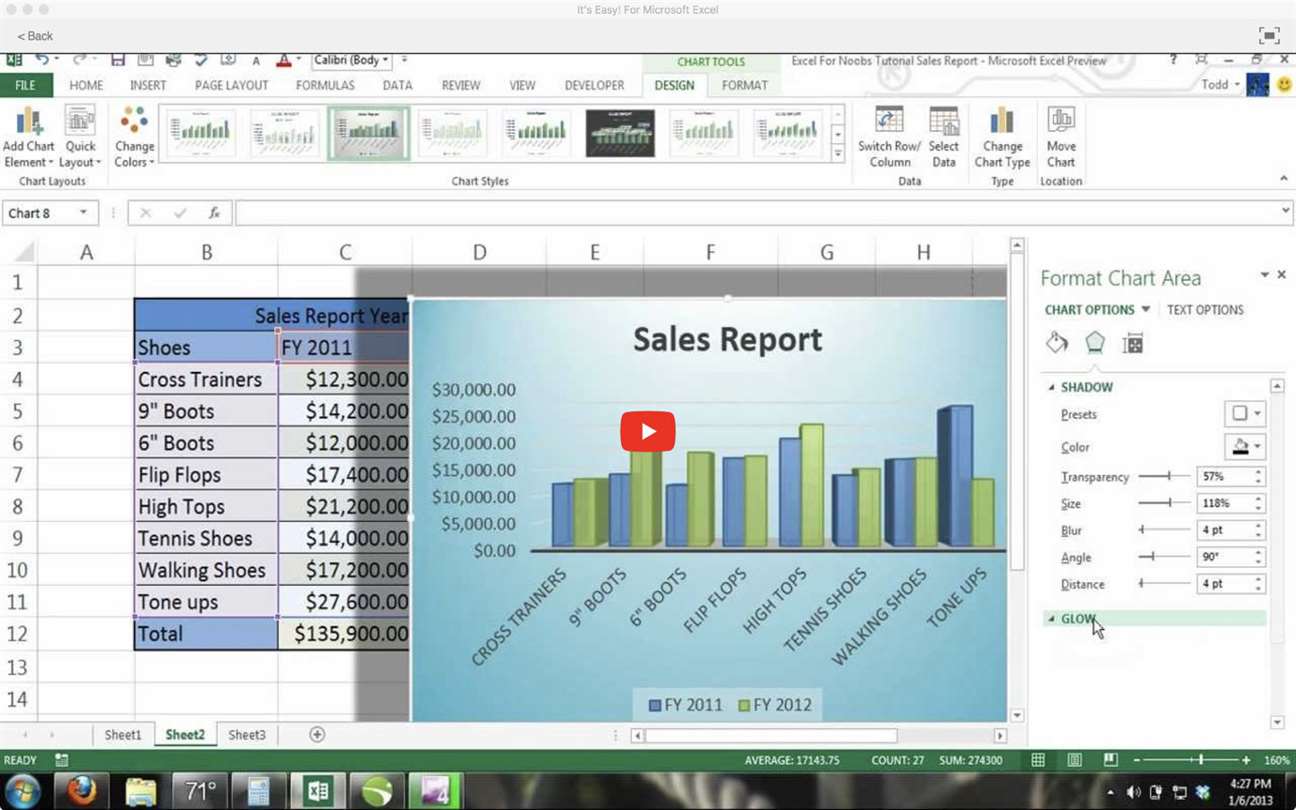Open Excel from the Windows taskbar
The image size is (1296, 810).
pyautogui.click(x=318, y=792)
